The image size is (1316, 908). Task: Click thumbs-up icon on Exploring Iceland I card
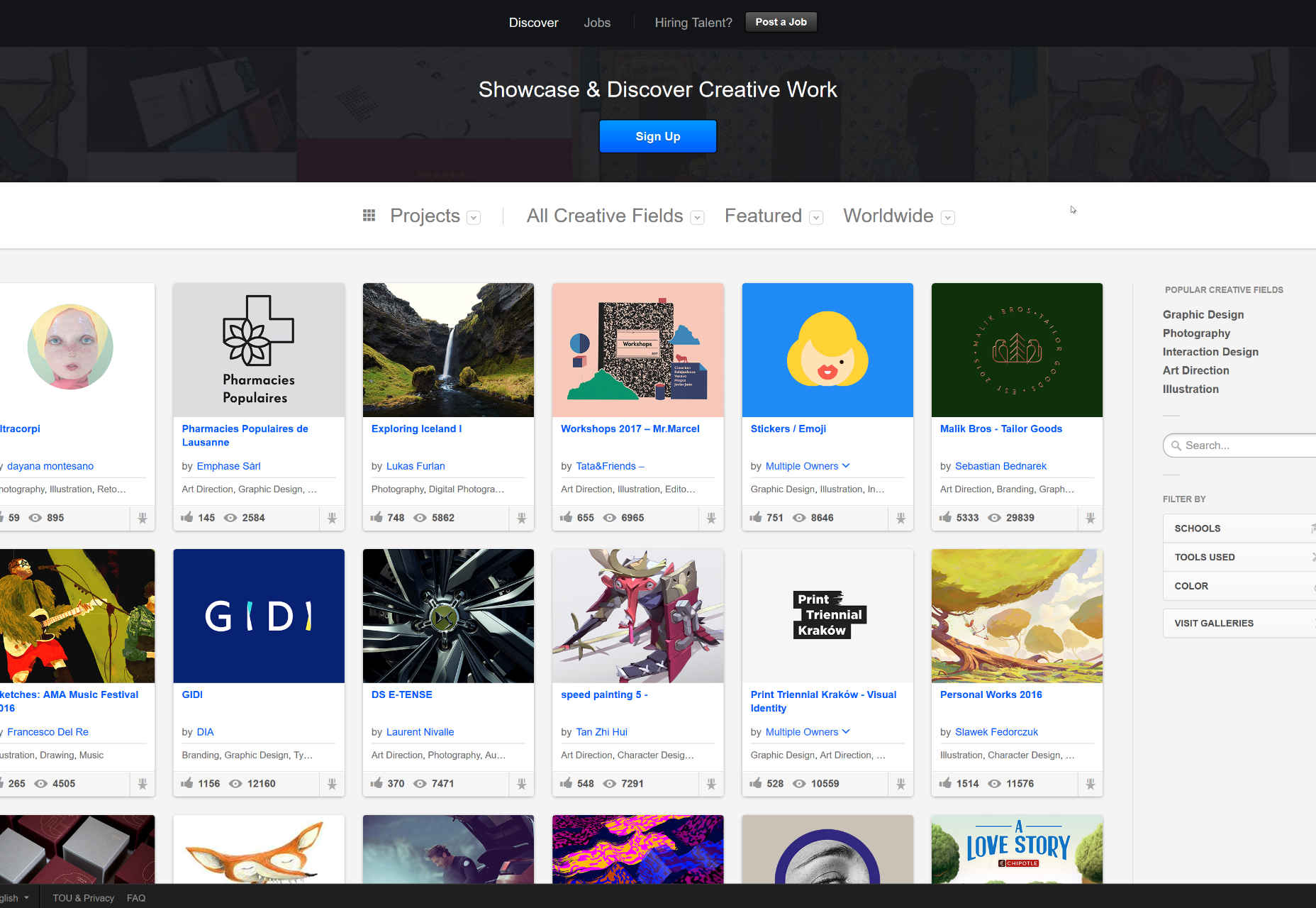coord(377,517)
